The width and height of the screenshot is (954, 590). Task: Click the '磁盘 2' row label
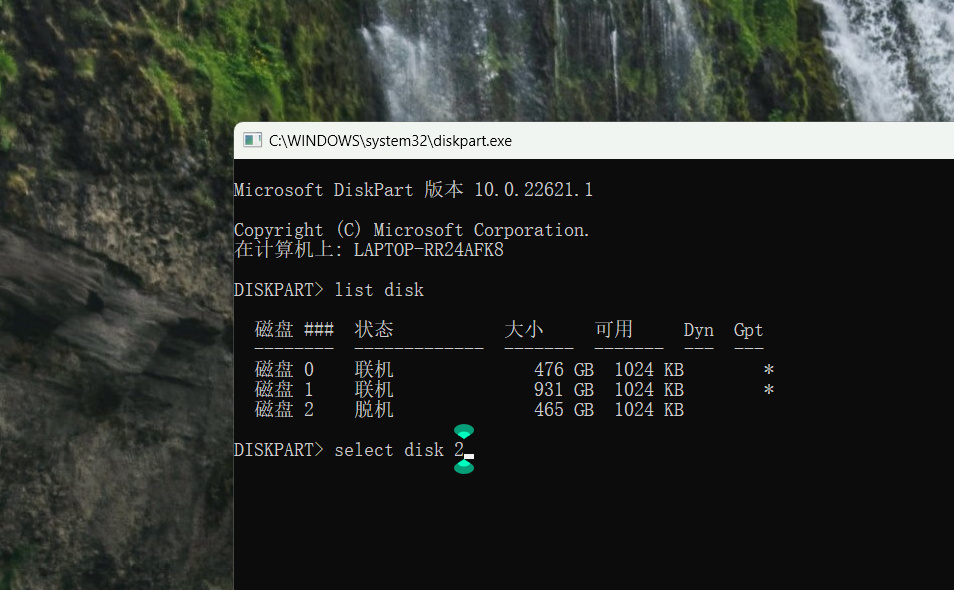pos(284,410)
